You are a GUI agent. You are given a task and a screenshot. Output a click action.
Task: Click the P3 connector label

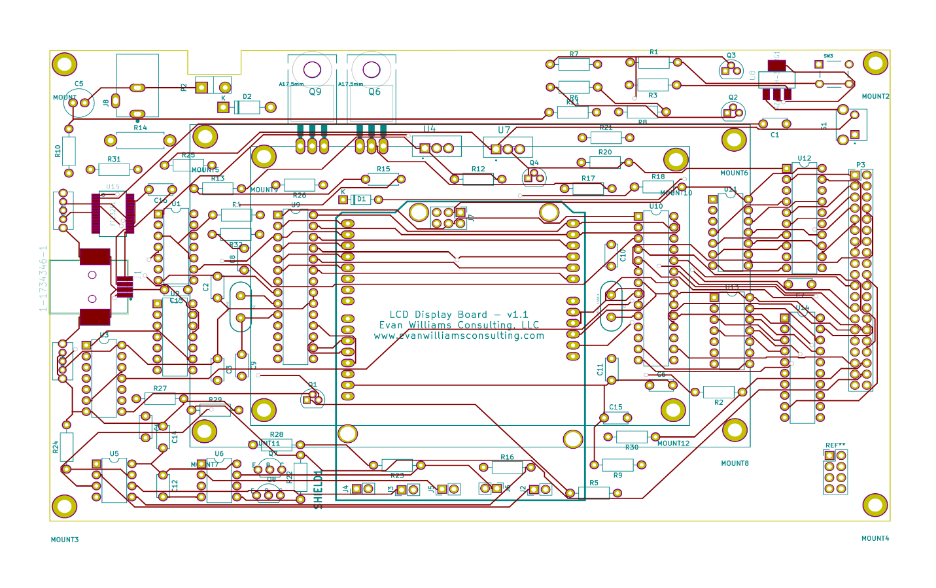(861, 165)
